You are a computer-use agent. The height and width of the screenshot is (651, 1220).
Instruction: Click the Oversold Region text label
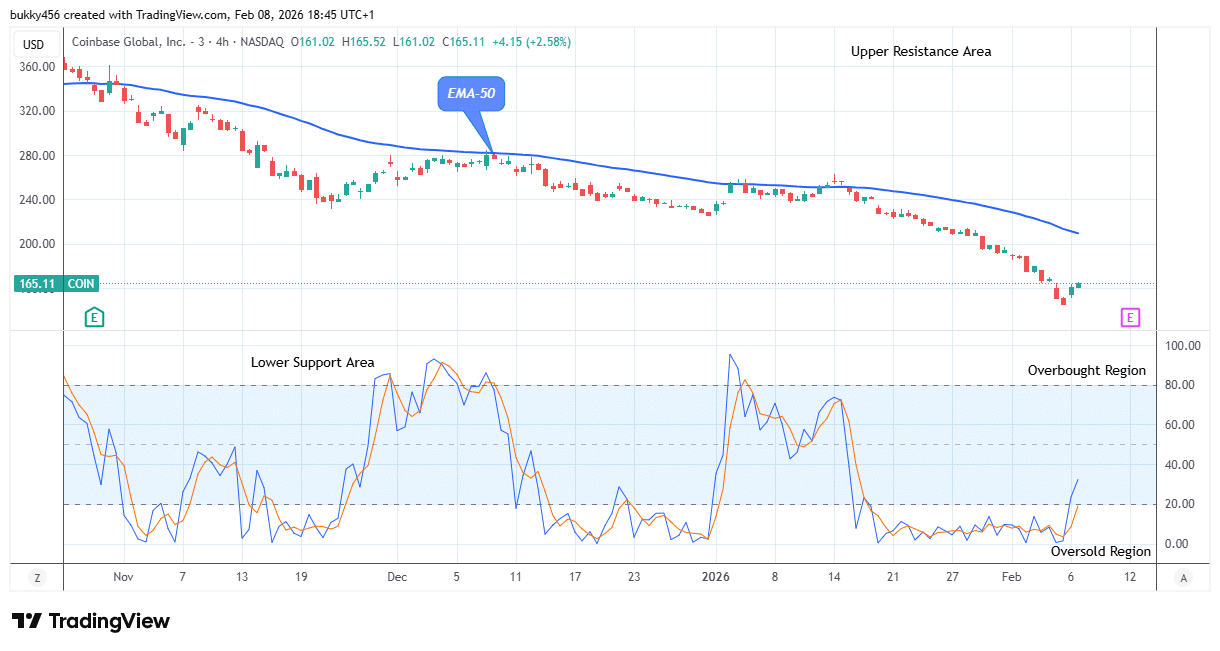point(1100,551)
